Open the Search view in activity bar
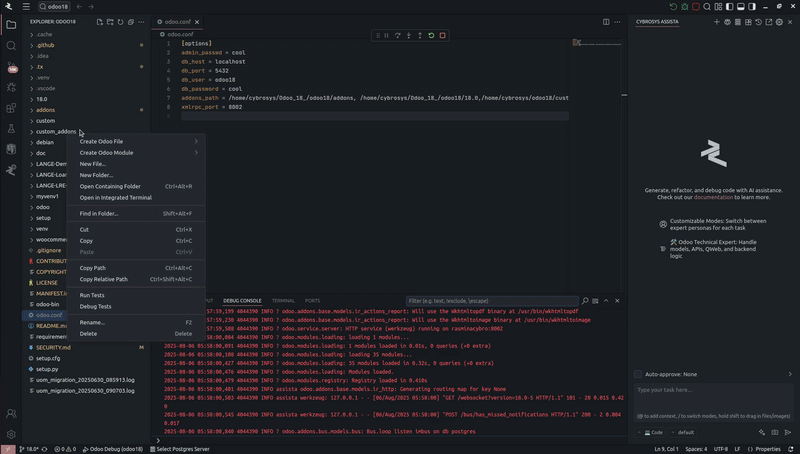The height and width of the screenshot is (454, 800). (11, 46)
